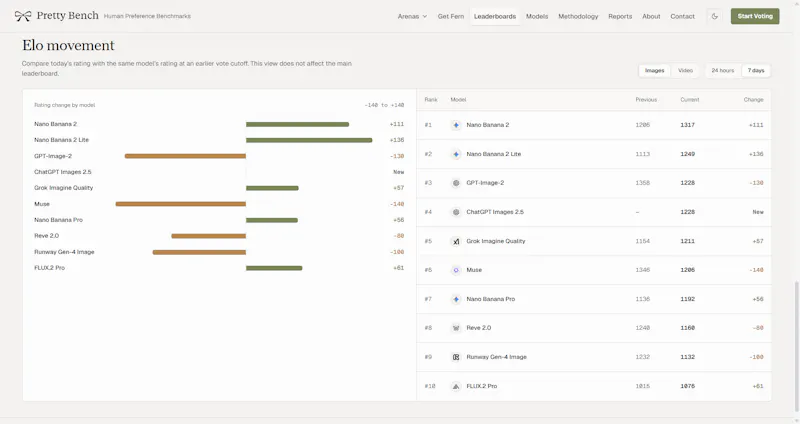This screenshot has height=424, width=800.
Task: Switch to 24 hours time range
Action: pos(723,70)
